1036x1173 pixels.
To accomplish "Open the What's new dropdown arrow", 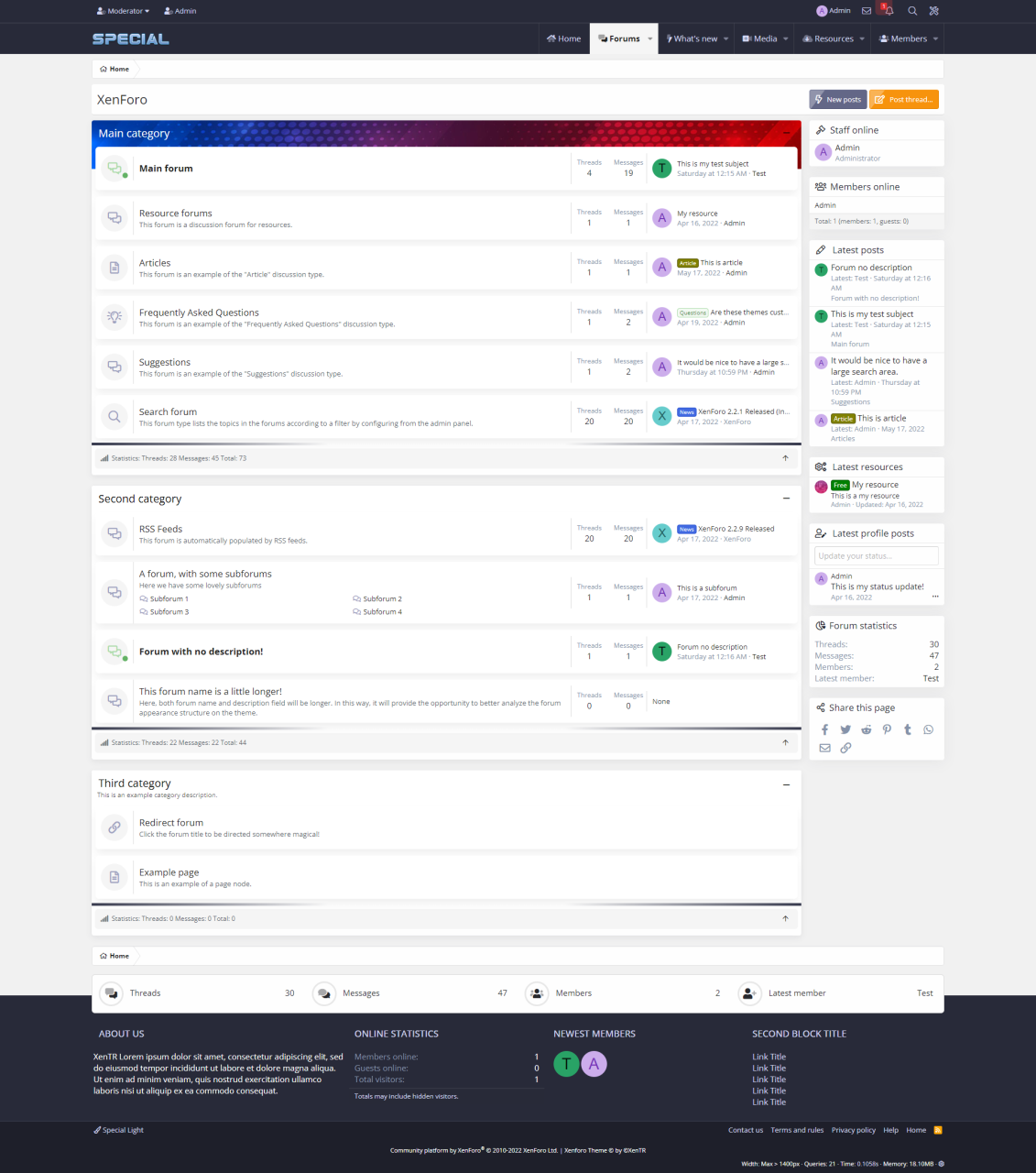I will click(726, 38).
